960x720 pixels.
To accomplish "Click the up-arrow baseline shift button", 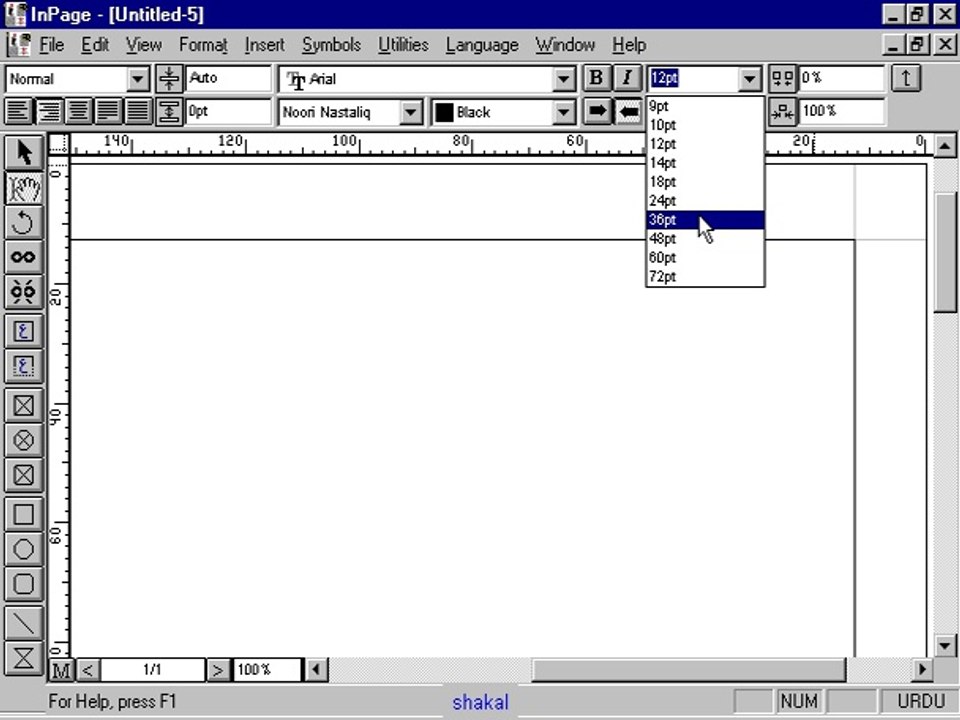I will point(906,78).
